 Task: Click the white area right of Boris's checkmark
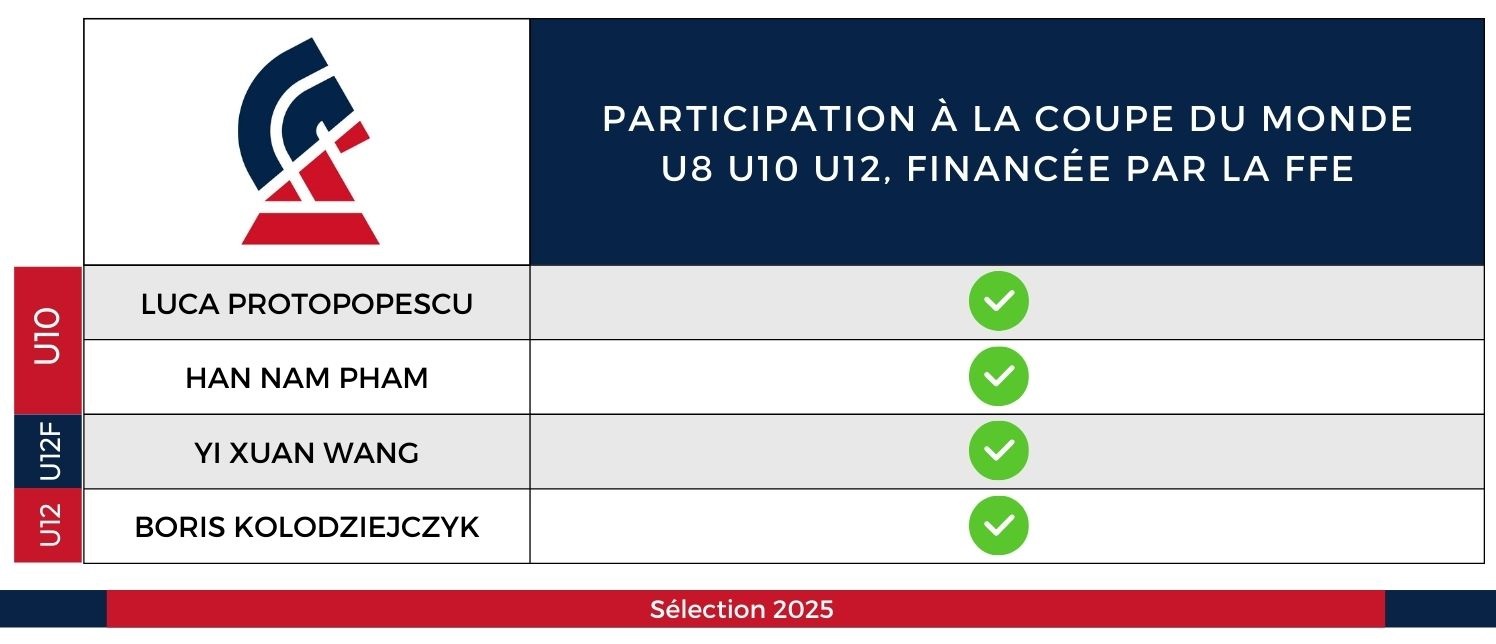(x=1250, y=526)
